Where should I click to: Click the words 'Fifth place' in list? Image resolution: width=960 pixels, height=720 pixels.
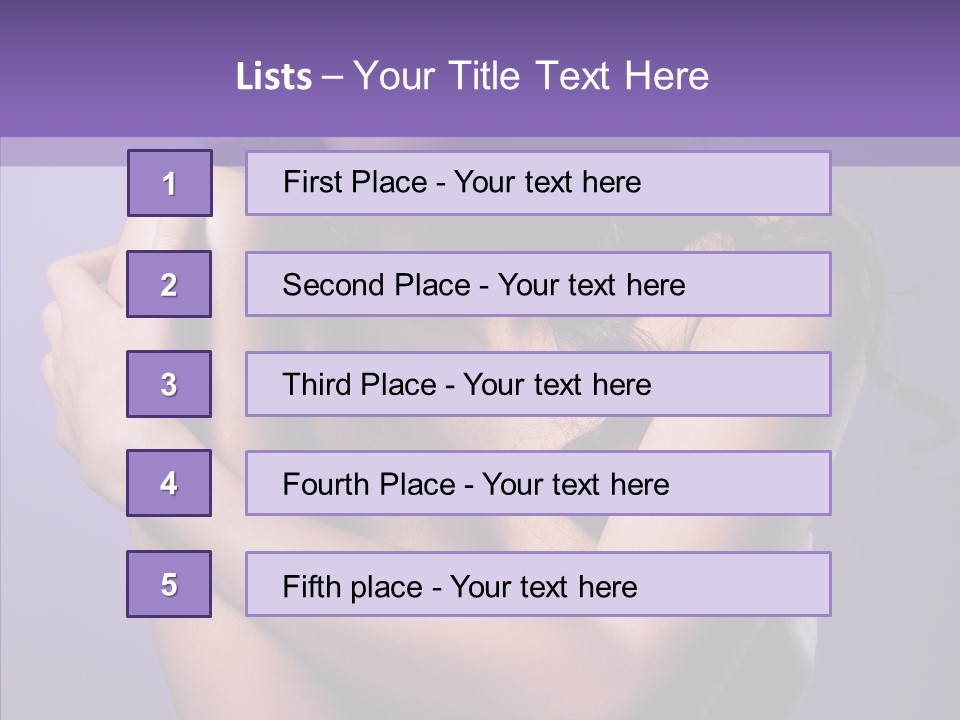coord(353,587)
